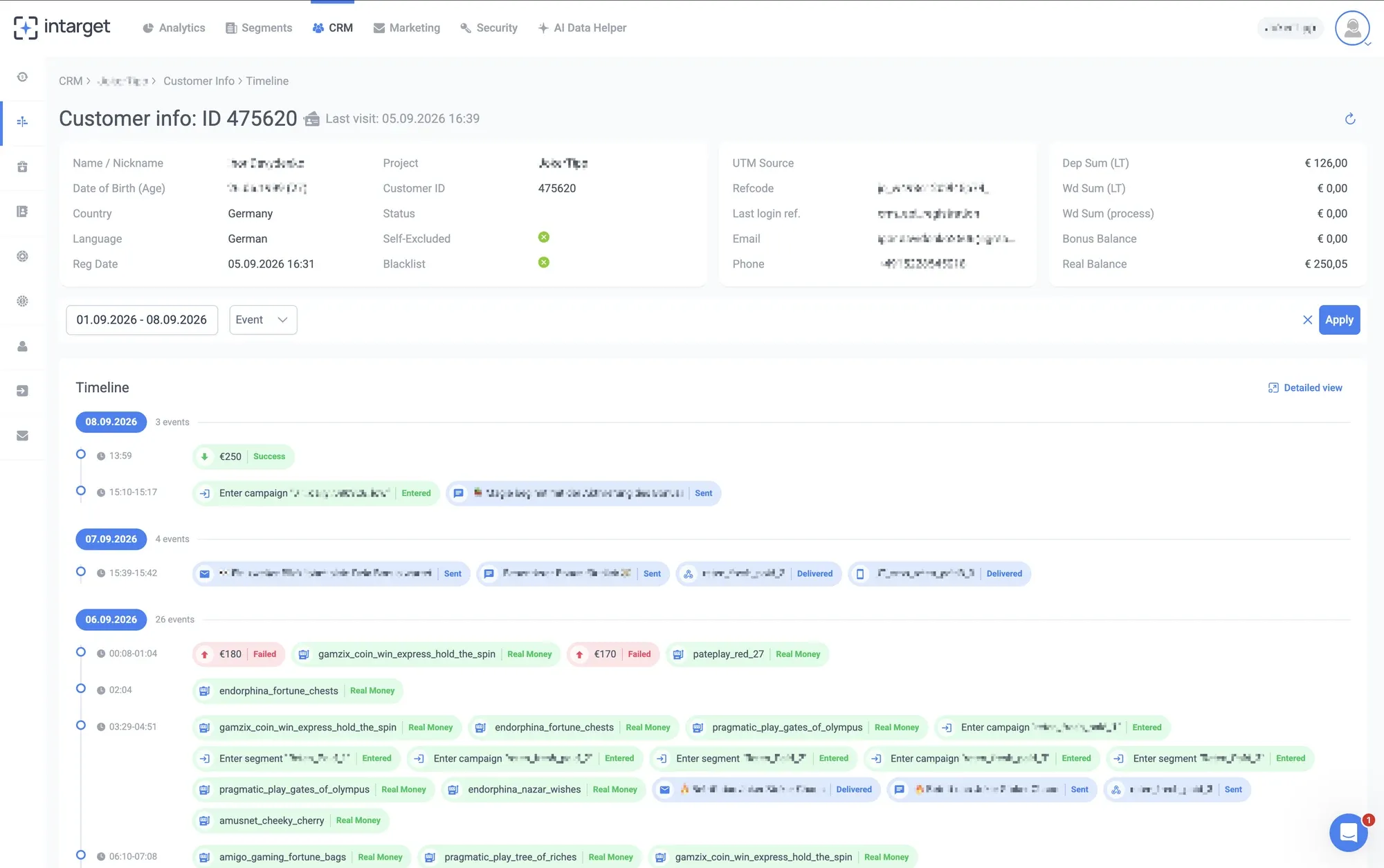Click the sidebar user icon
The image size is (1384, 868).
[x=22, y=347]
